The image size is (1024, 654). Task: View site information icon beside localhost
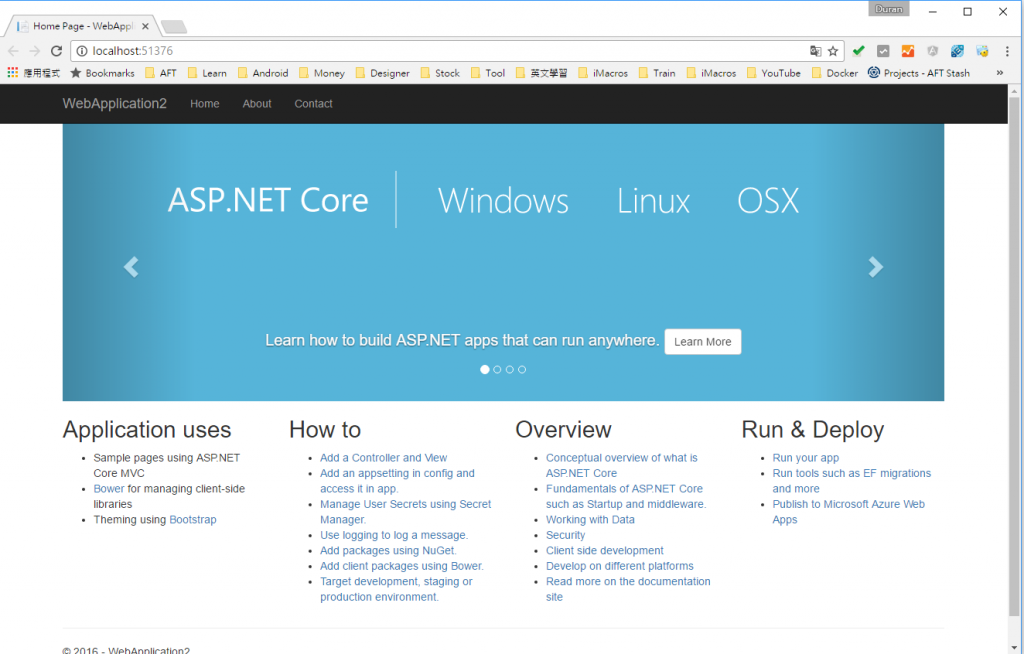click(x=82, y=51)
